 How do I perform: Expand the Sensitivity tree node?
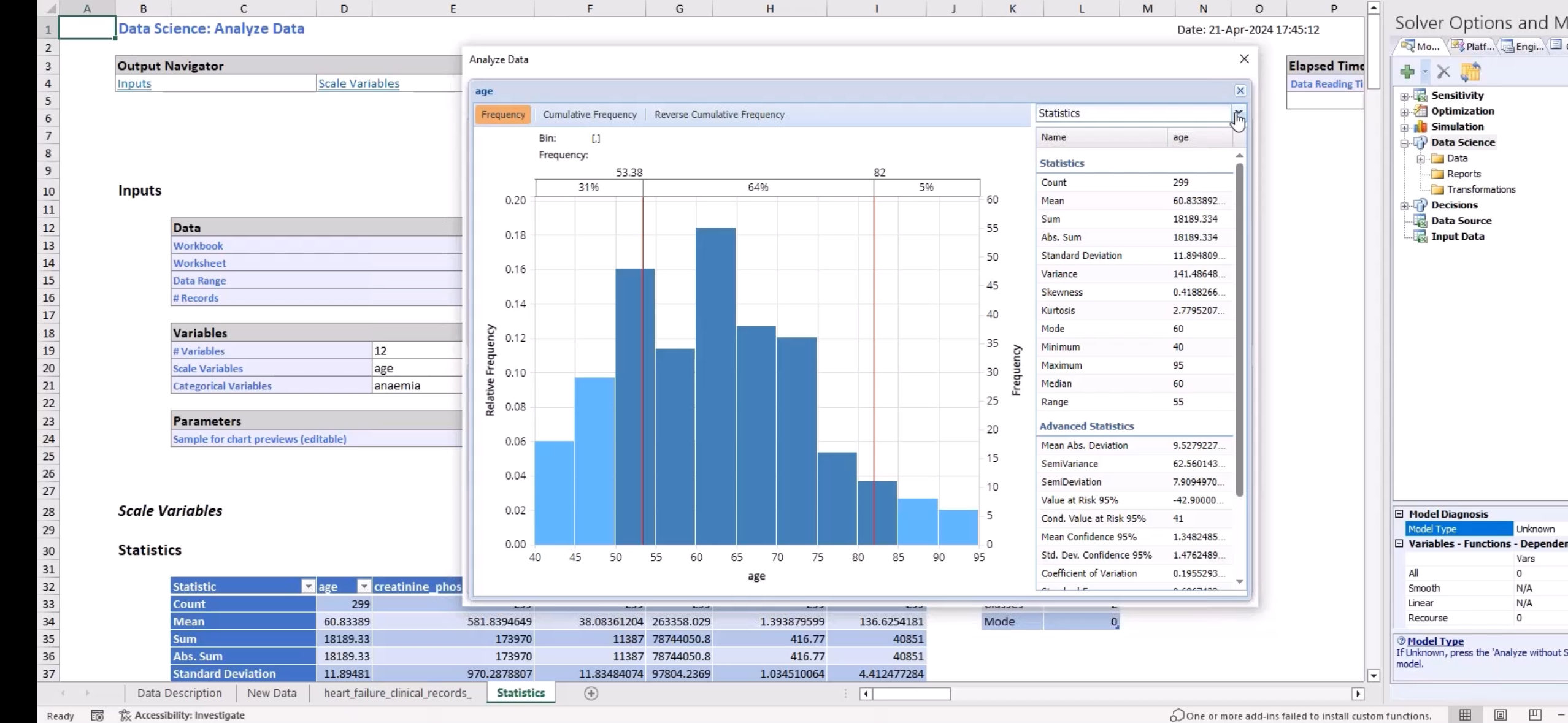[1404, 96]
